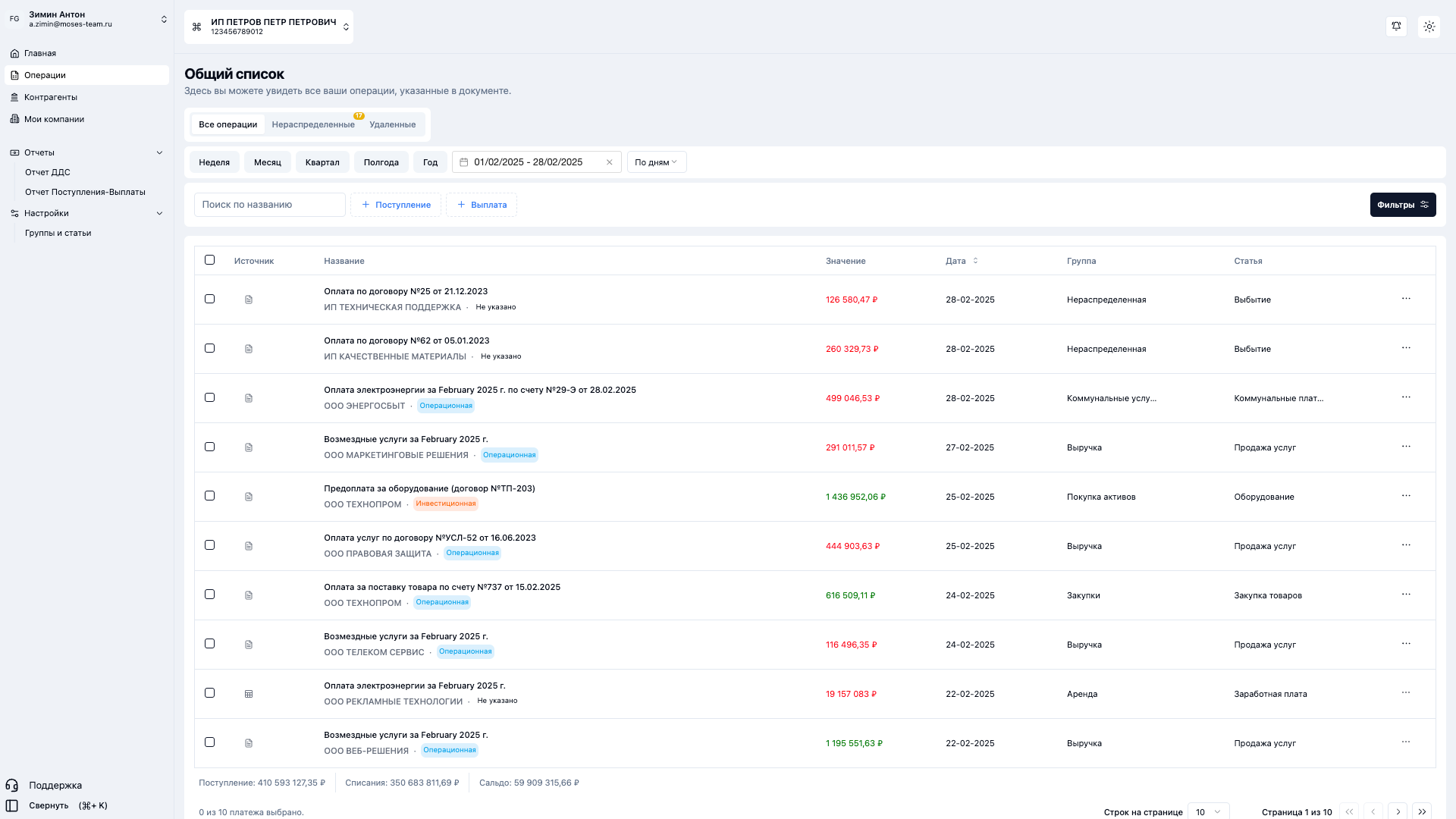1456x819 pixels.
Task: Open the date range picker 01/02/2025 - 28/02/2025
Action: [x=537, y=162]
